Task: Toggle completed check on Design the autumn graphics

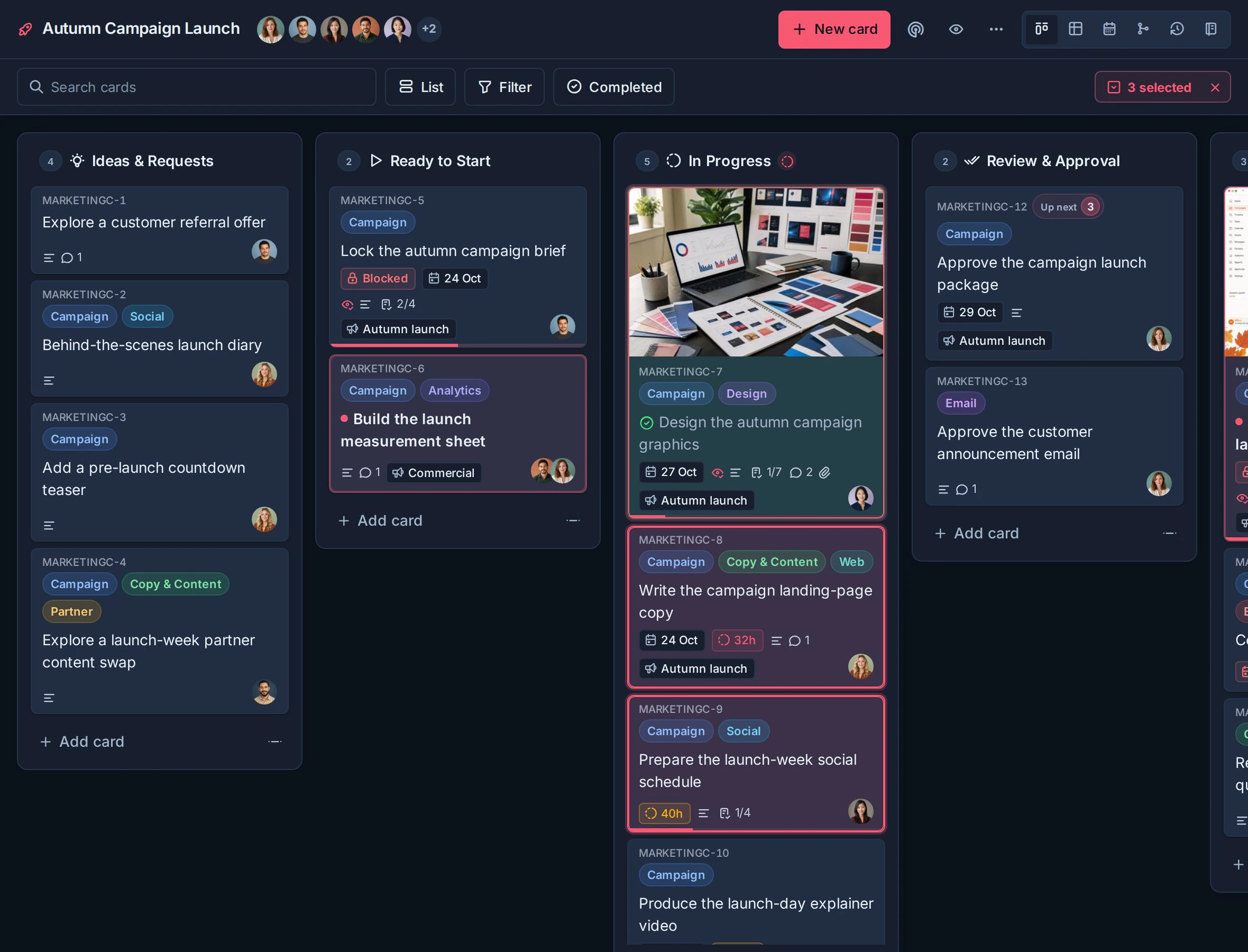Action: [646, 423]
